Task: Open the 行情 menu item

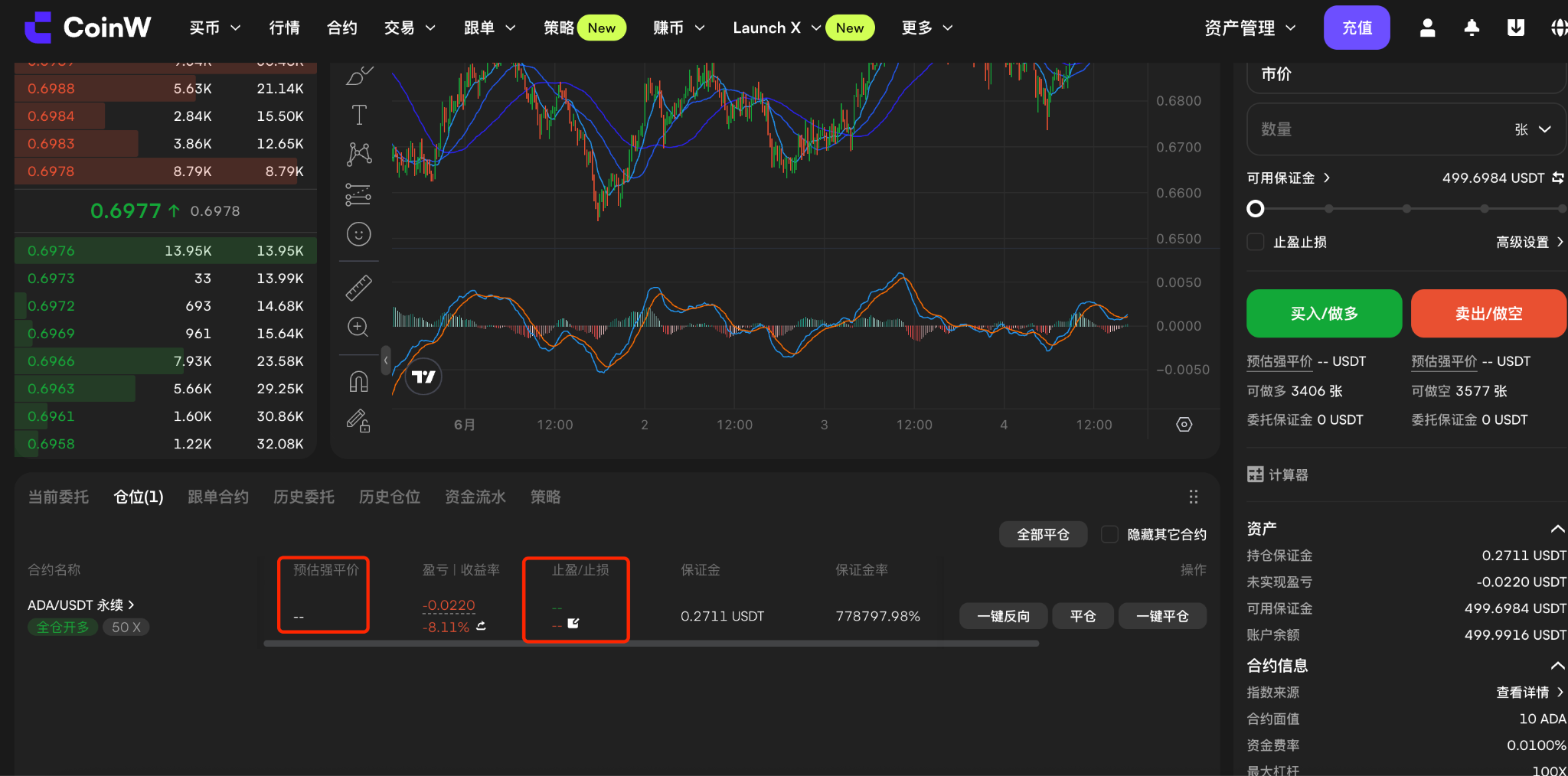Action: pos(285,28)
